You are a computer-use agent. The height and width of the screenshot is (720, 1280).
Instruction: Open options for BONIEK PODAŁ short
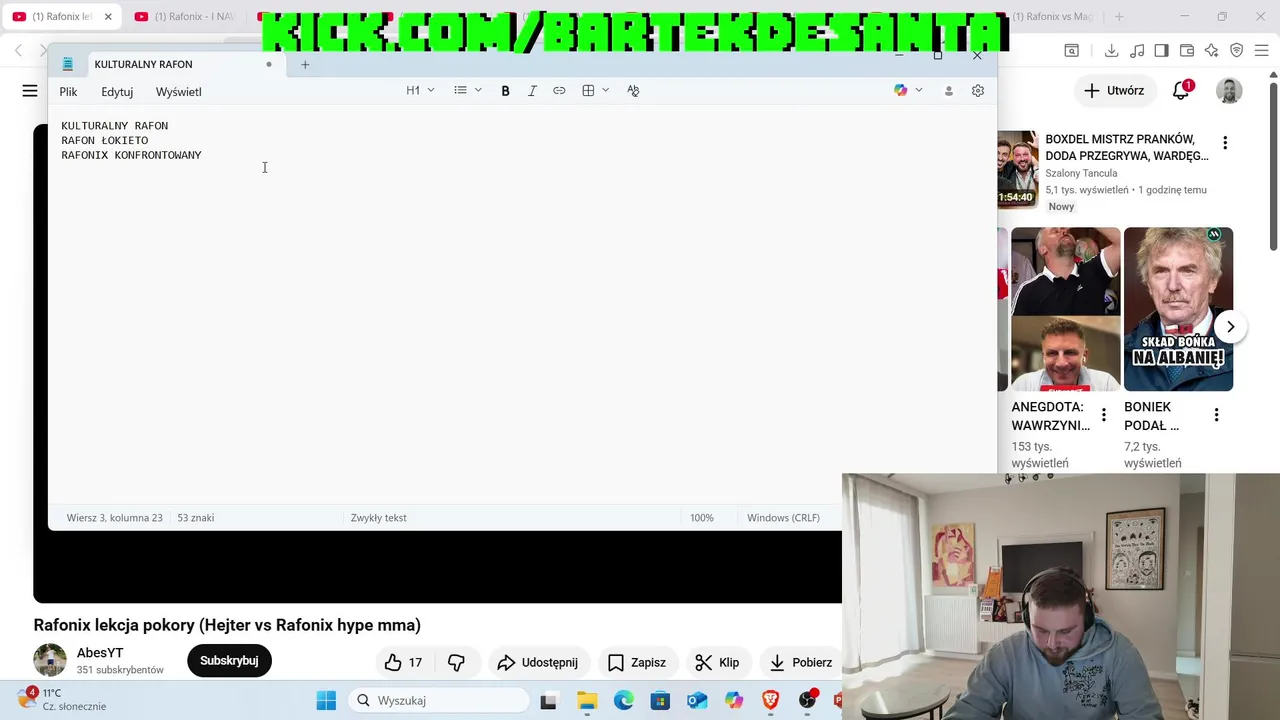[1216, 415]
